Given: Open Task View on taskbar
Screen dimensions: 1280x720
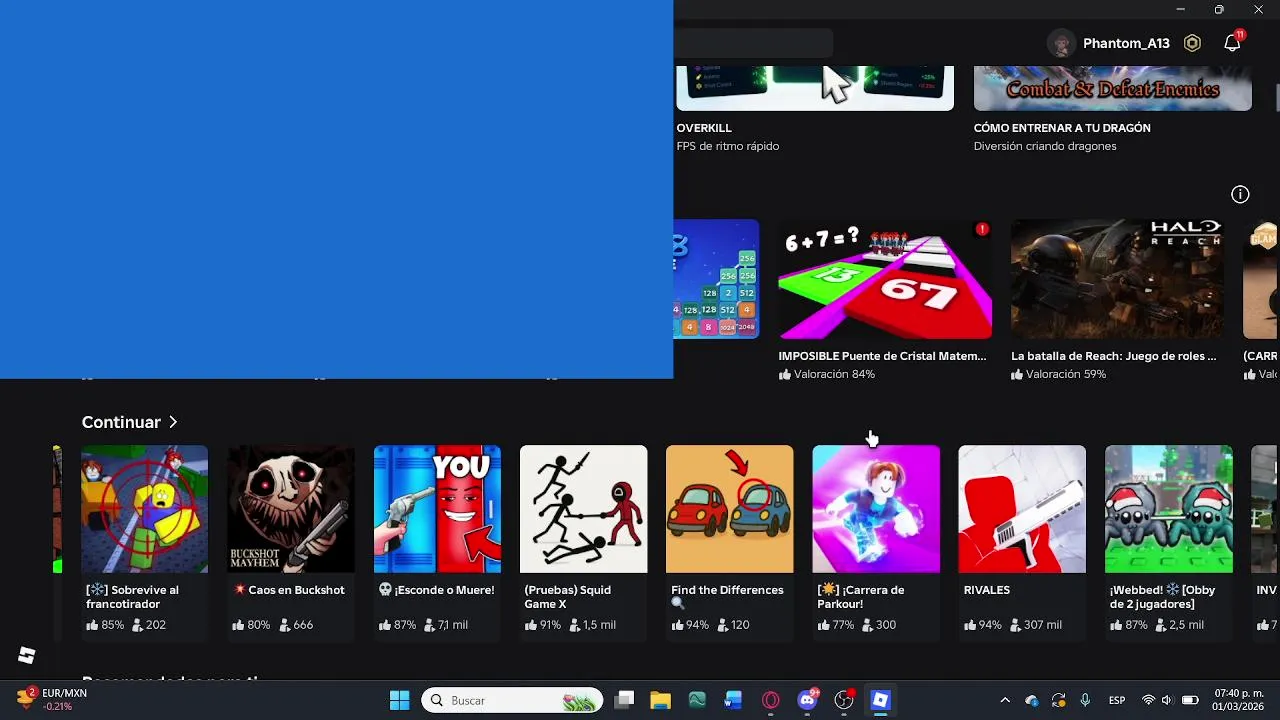Looking at the screenshot, I should pyautogui.click(x=624, y=700).
